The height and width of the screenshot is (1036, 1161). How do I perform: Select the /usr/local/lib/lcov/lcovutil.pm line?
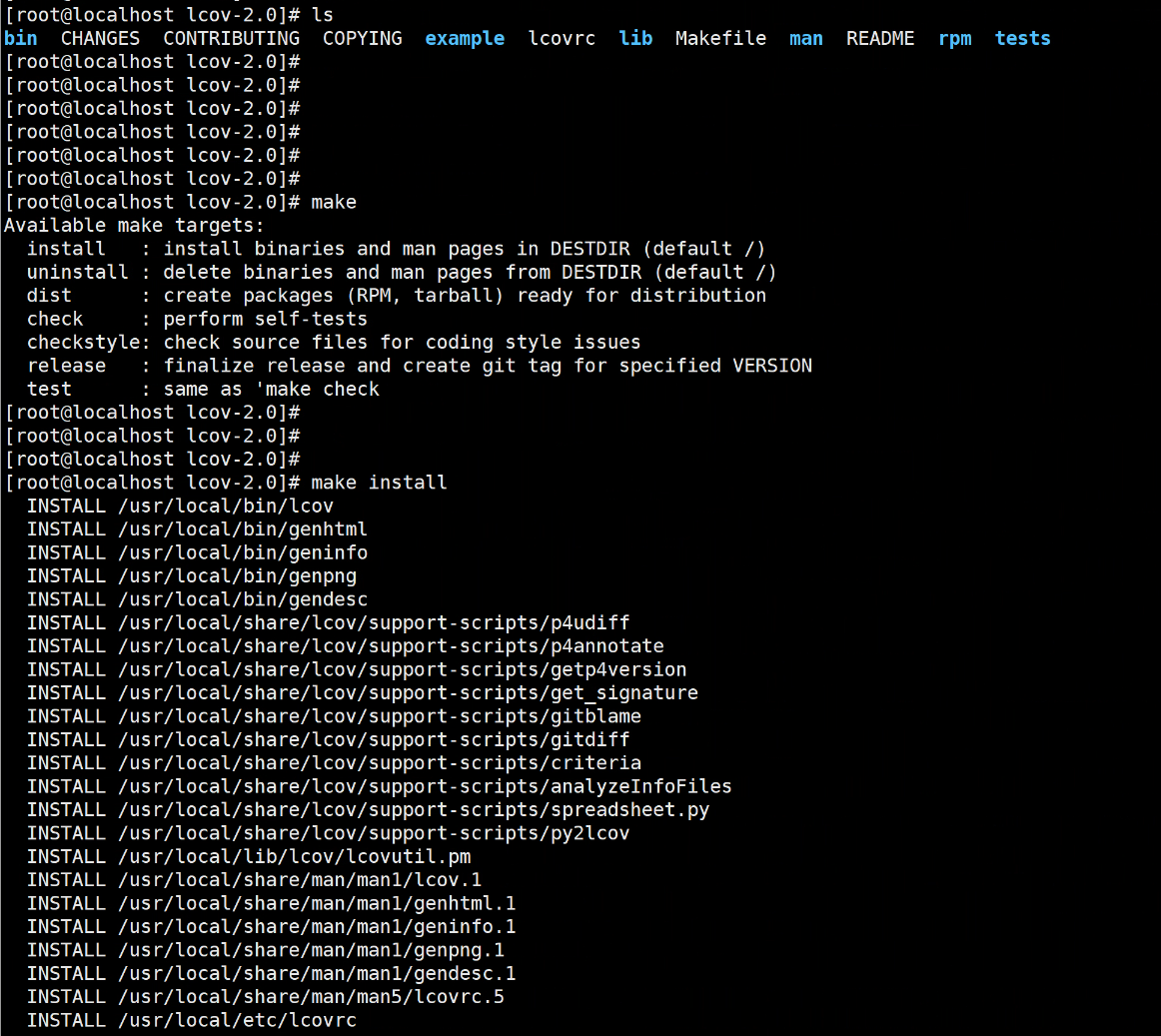(x=294, y=857)
